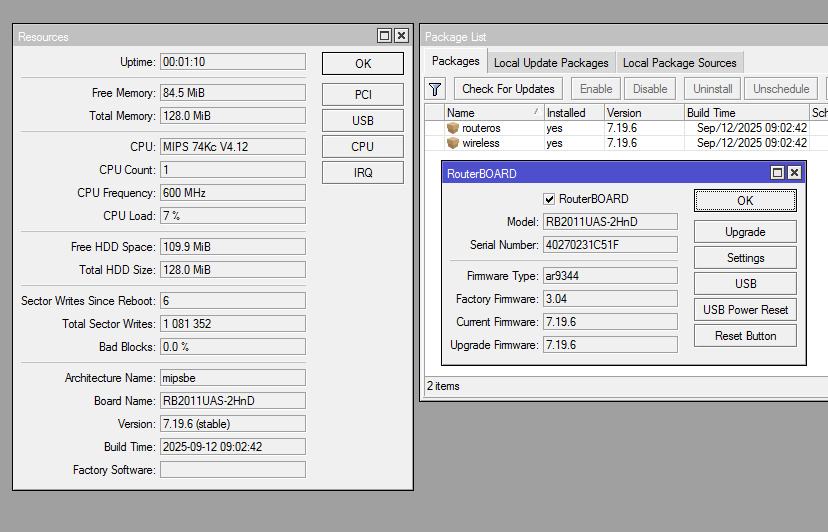The image size is (828, 532).
Task: Open USB info from Resources window
Action: click(x=363, y=120)
